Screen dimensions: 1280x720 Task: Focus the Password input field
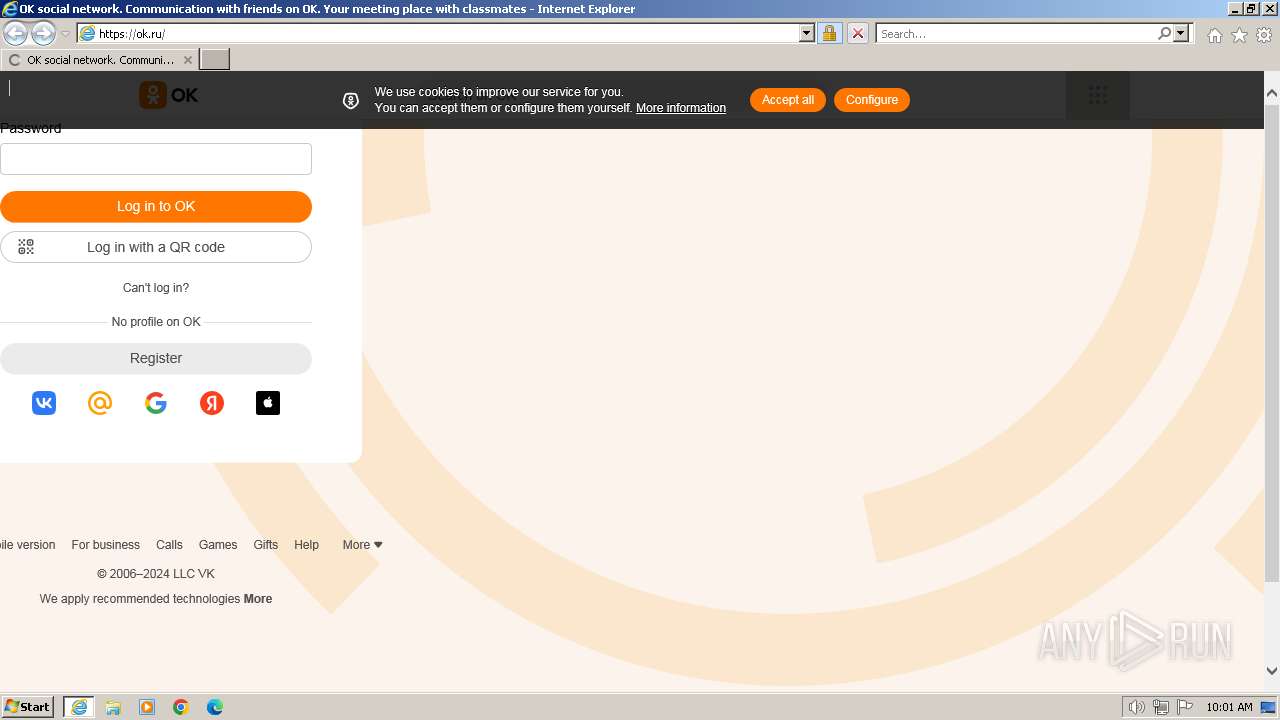pos(156,159)
